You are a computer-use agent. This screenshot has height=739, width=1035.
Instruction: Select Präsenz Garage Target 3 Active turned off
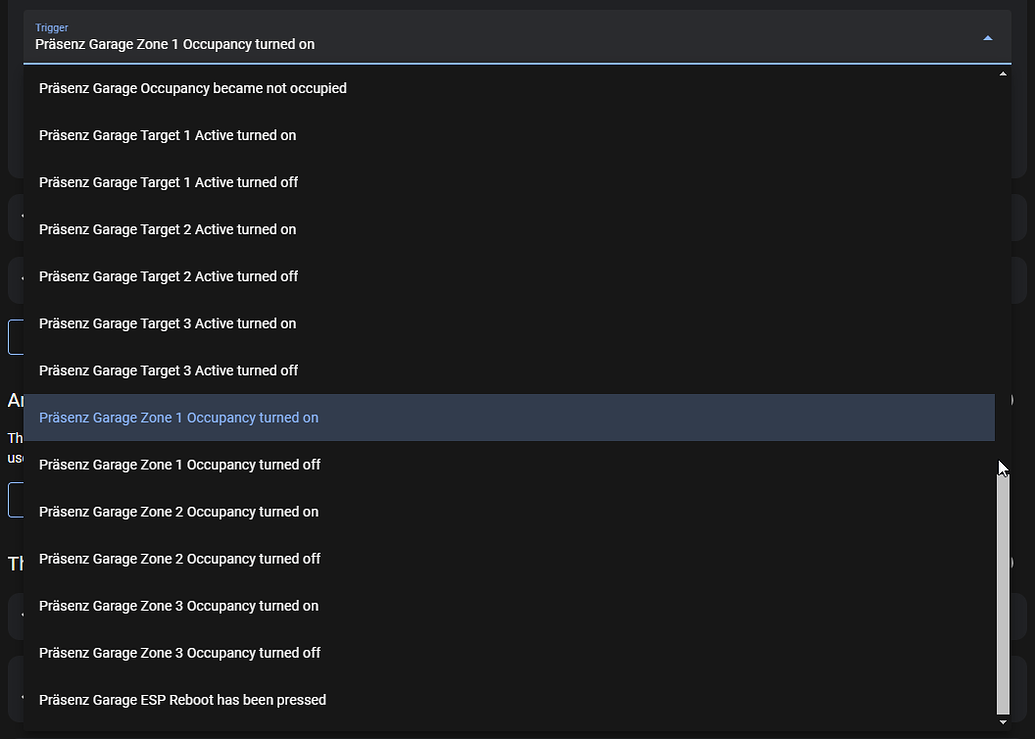tap(168, 370)
